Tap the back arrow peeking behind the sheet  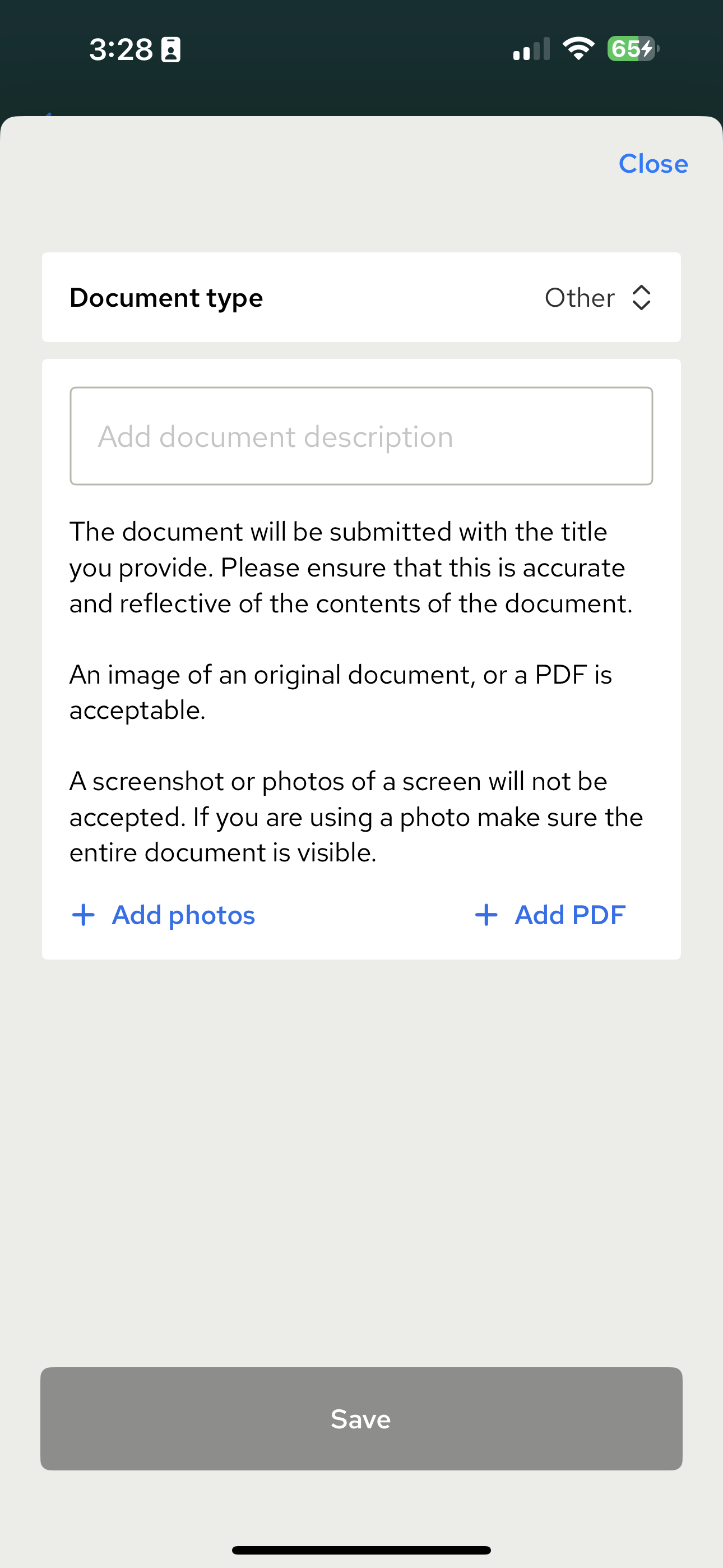coord(48,114)
